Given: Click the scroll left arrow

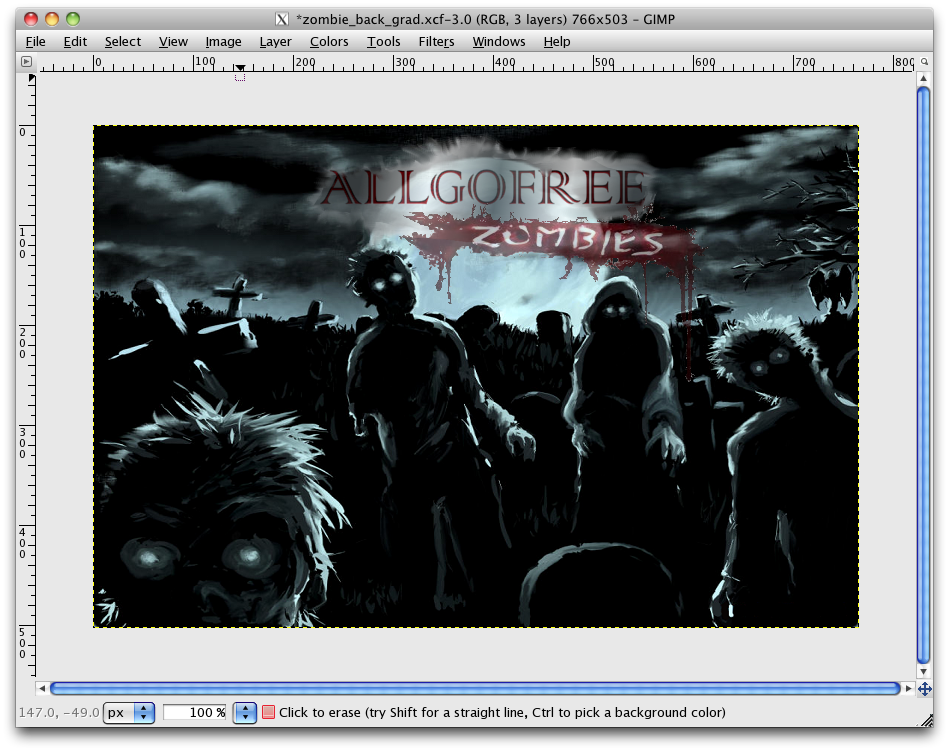Looking at the screenshot, I should (x=42, y=688).
